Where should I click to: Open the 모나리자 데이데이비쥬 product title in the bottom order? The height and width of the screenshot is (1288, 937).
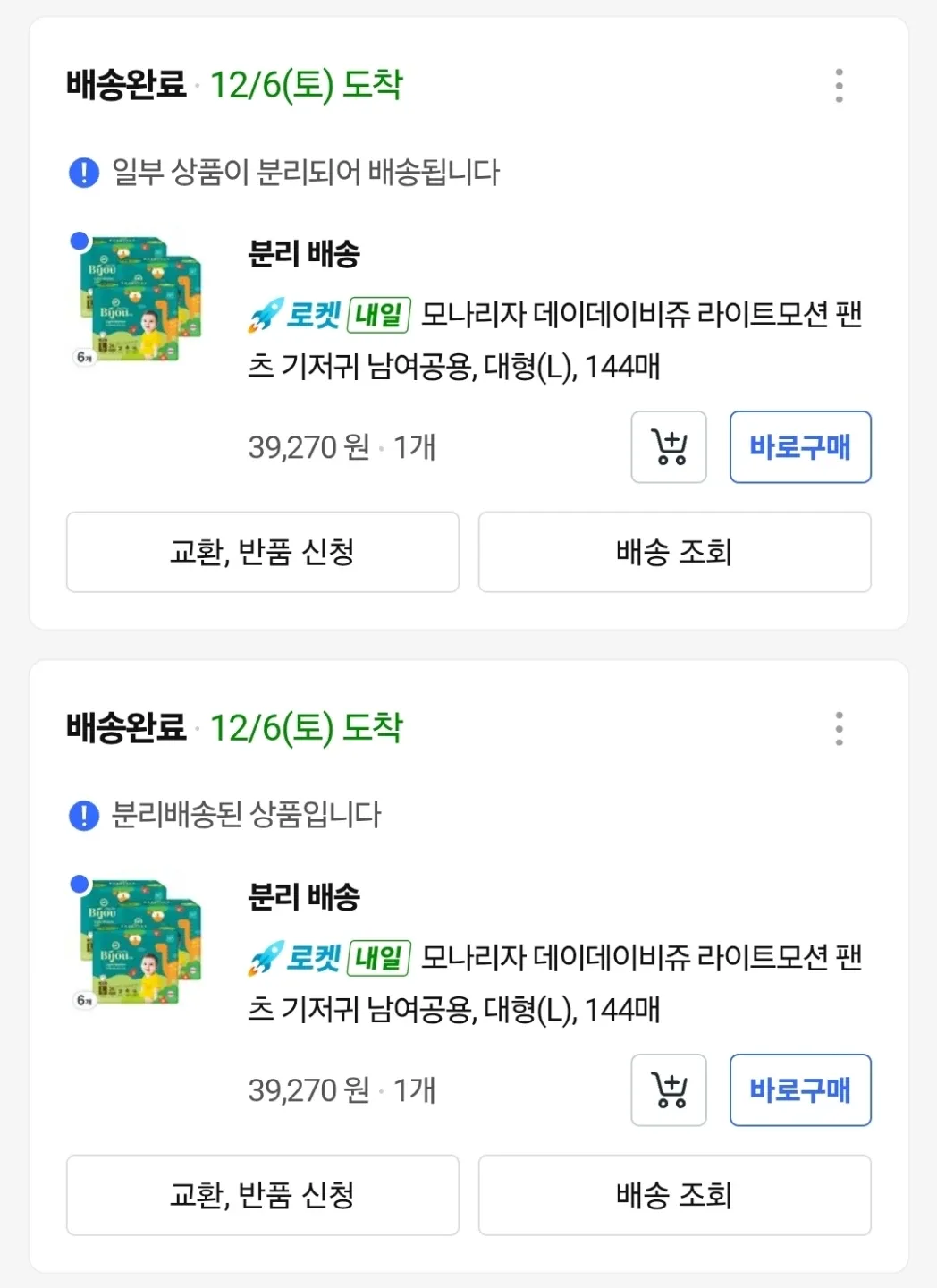pos(554,983)
